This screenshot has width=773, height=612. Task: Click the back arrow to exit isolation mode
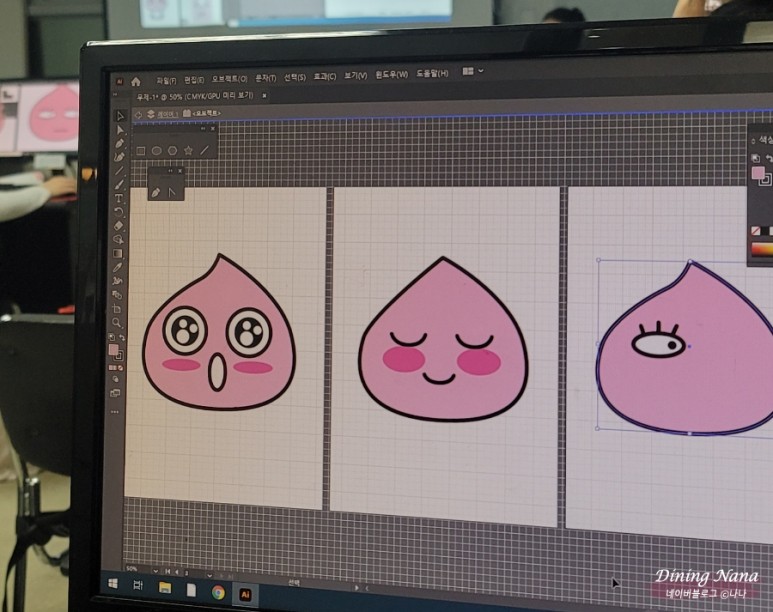click(x=139, y=115)
